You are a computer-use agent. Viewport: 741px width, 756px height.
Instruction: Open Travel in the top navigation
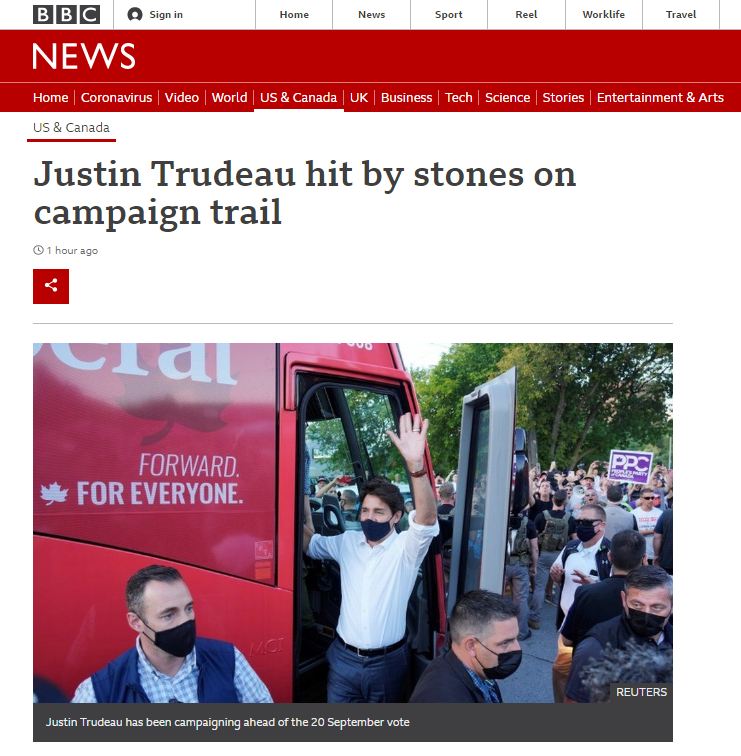(x=681, y=14)
